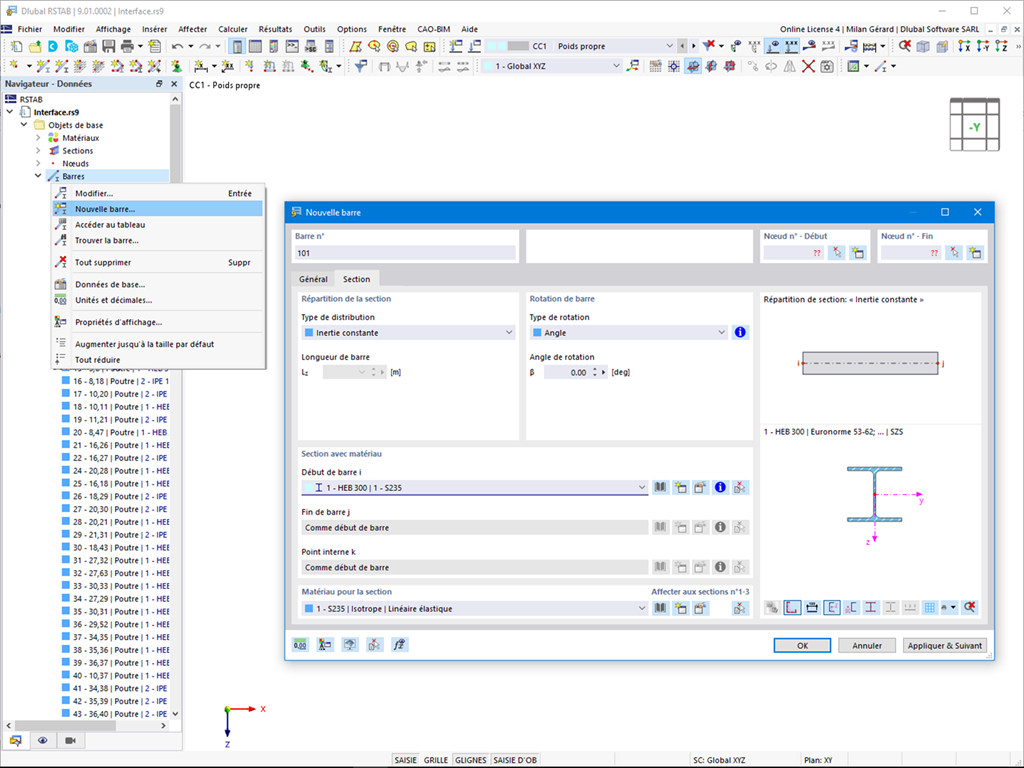
Task: Choose Tout réduire in context menu
Action: point(157,360)
